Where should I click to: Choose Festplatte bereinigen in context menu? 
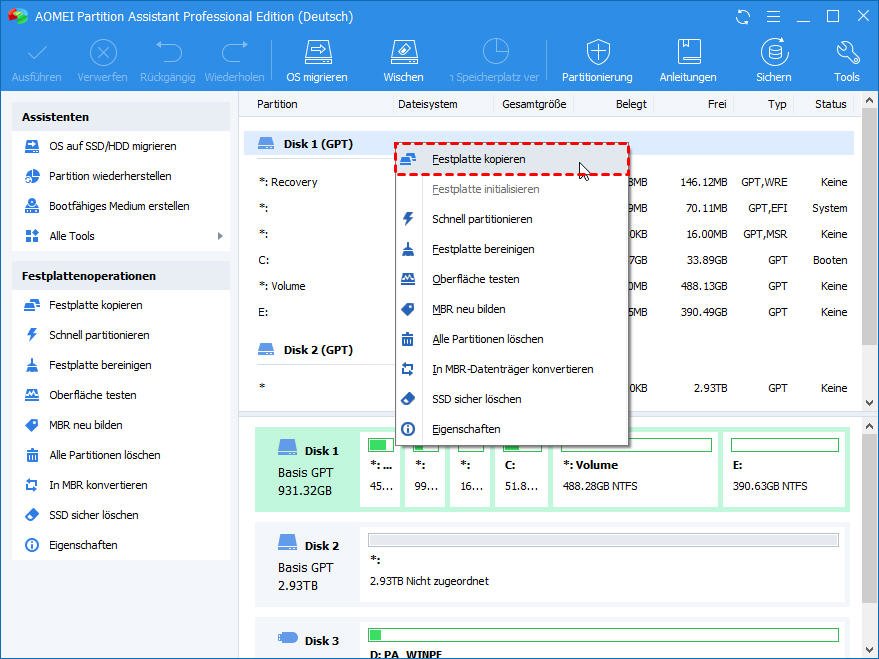click(512, 249)
